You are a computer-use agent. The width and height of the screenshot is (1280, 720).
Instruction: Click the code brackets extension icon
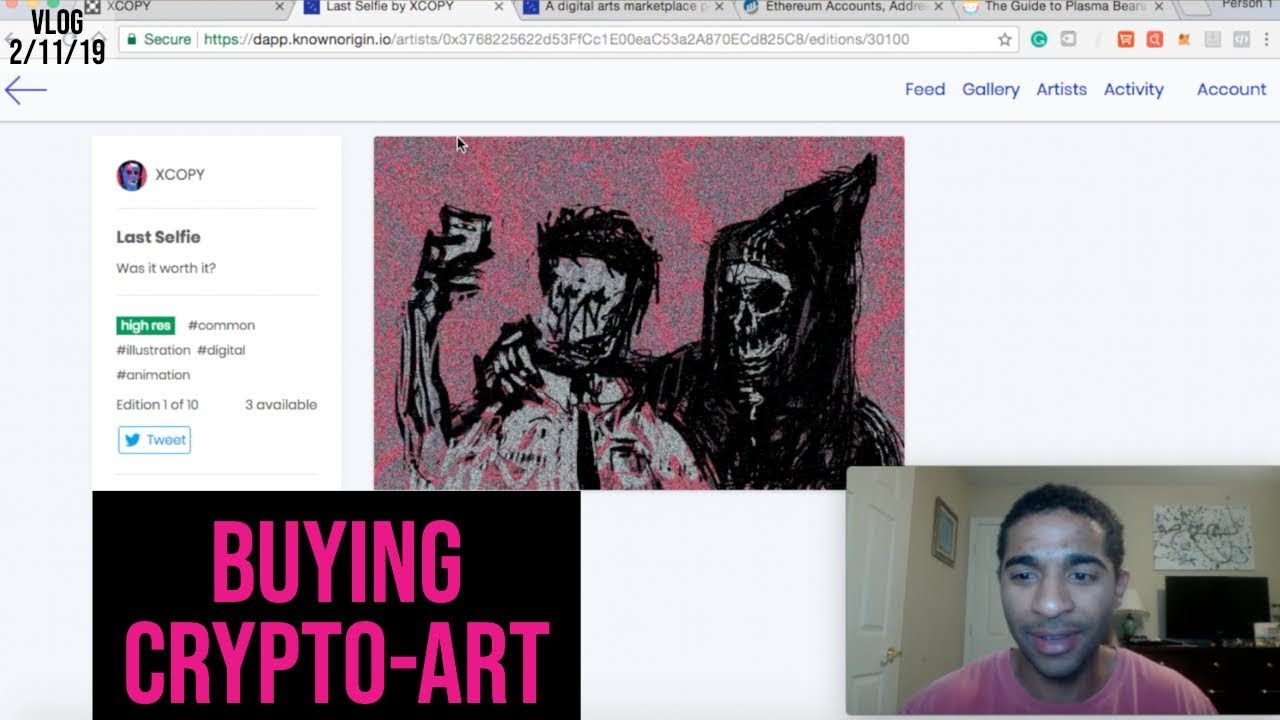click(x=1241, y=40)
